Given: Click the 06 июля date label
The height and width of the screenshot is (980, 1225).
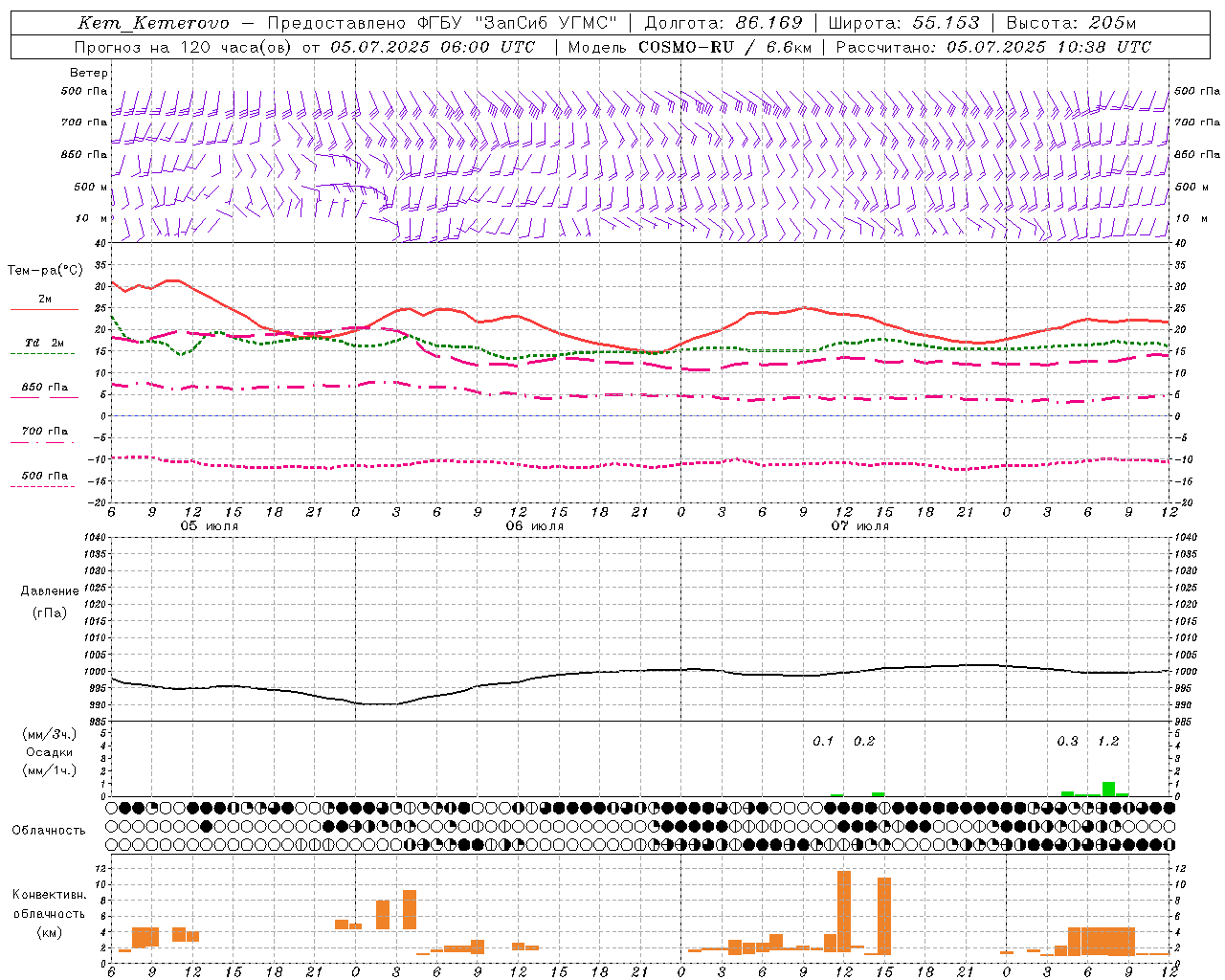Looking at the screenshot, I should click(x=535, y=526).
